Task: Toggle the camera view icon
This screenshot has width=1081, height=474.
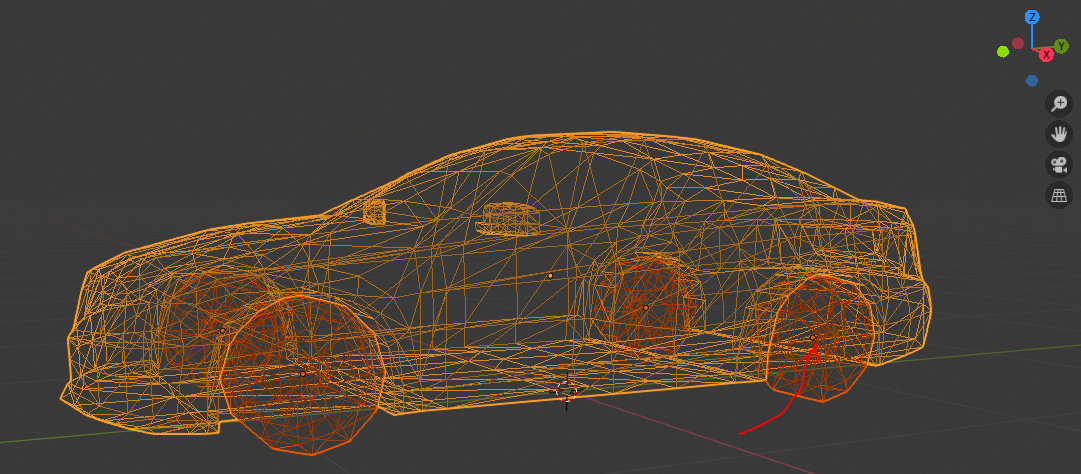Action: (1059, 165)
